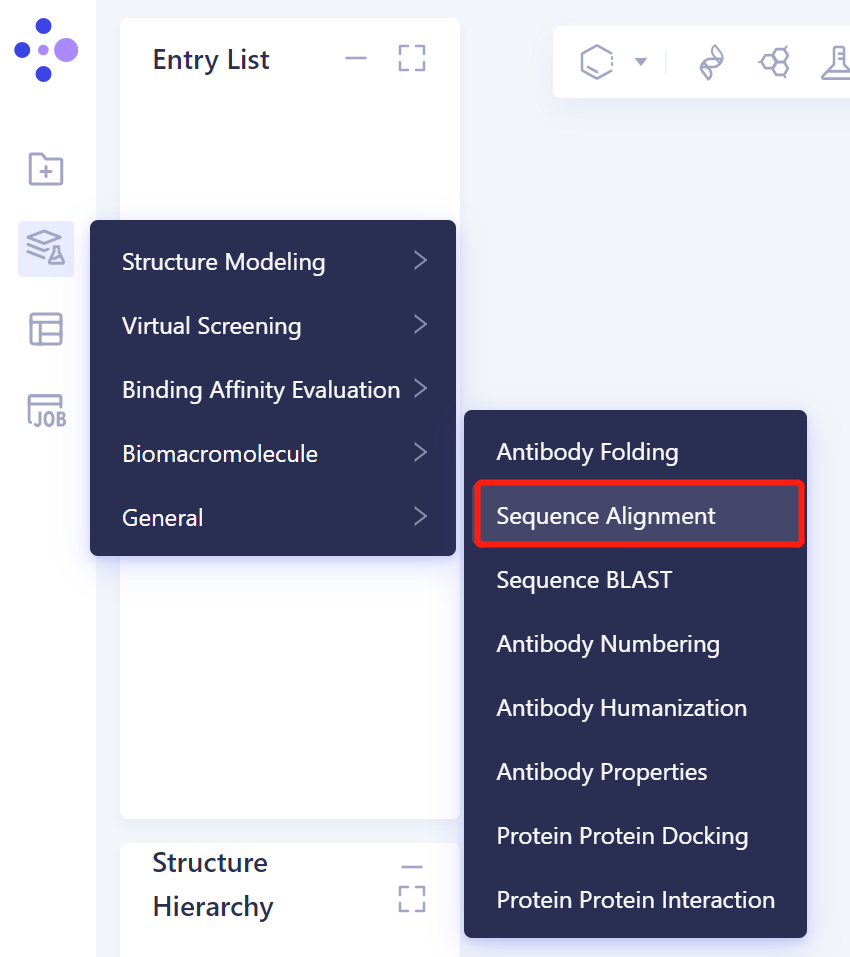Expand the Virtual Screening submenu

272,326
